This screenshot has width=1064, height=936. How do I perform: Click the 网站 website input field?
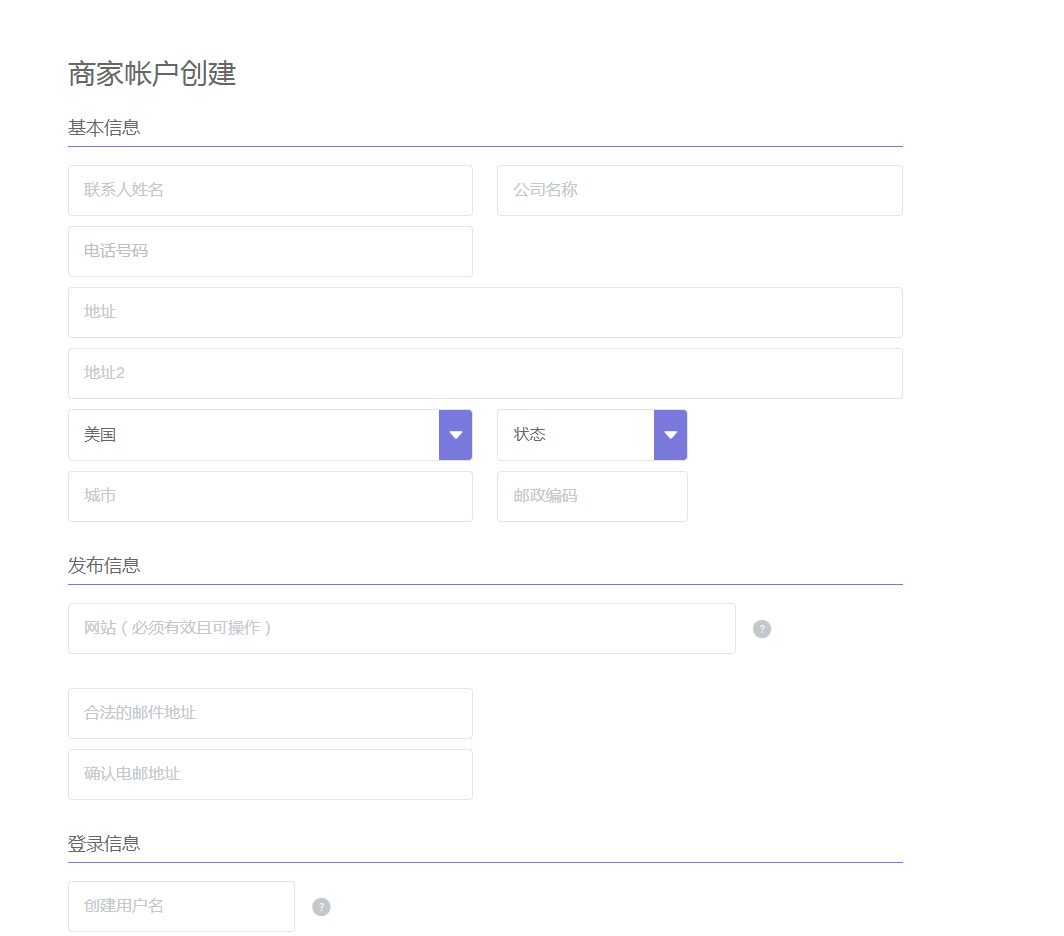400,628
